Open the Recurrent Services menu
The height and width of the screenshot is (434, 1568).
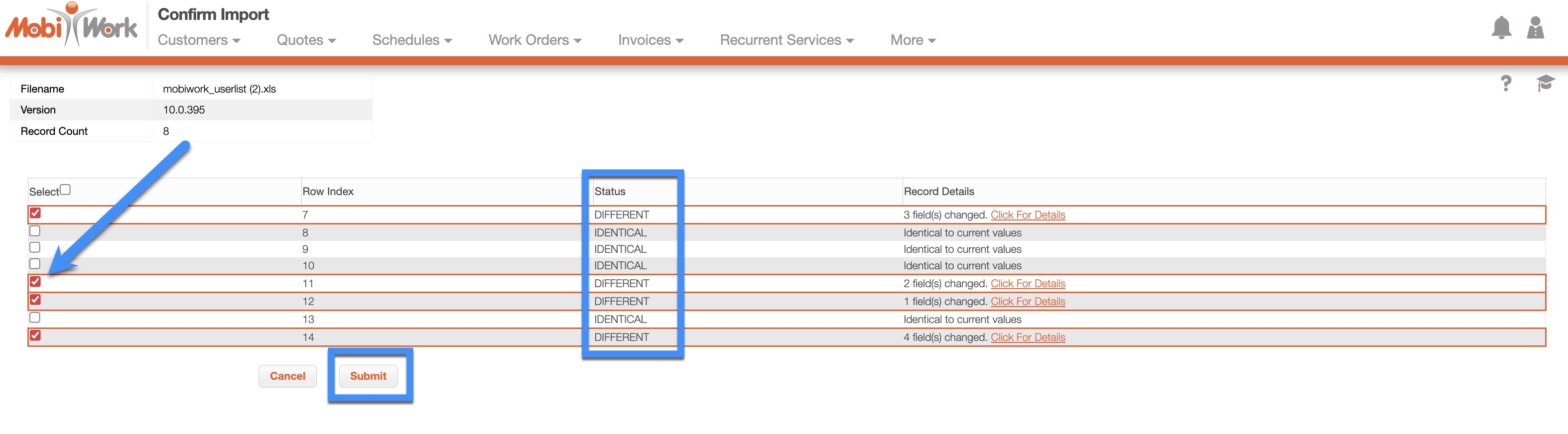pos(786,40)
